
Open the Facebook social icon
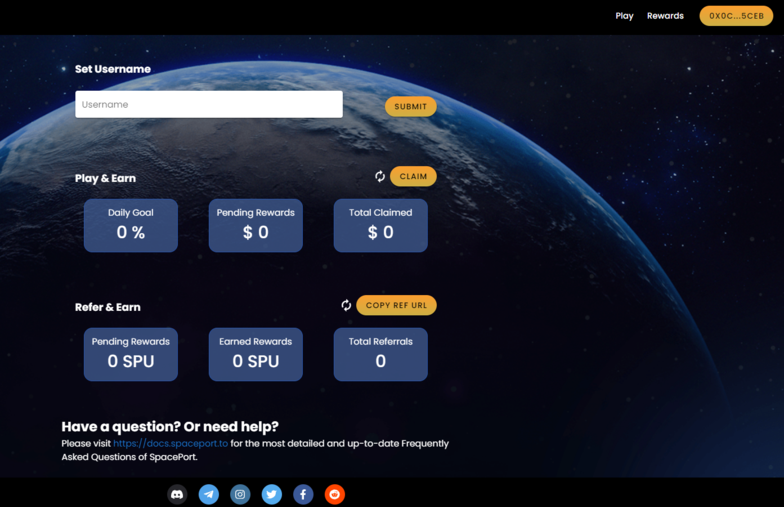pos(303,494)
